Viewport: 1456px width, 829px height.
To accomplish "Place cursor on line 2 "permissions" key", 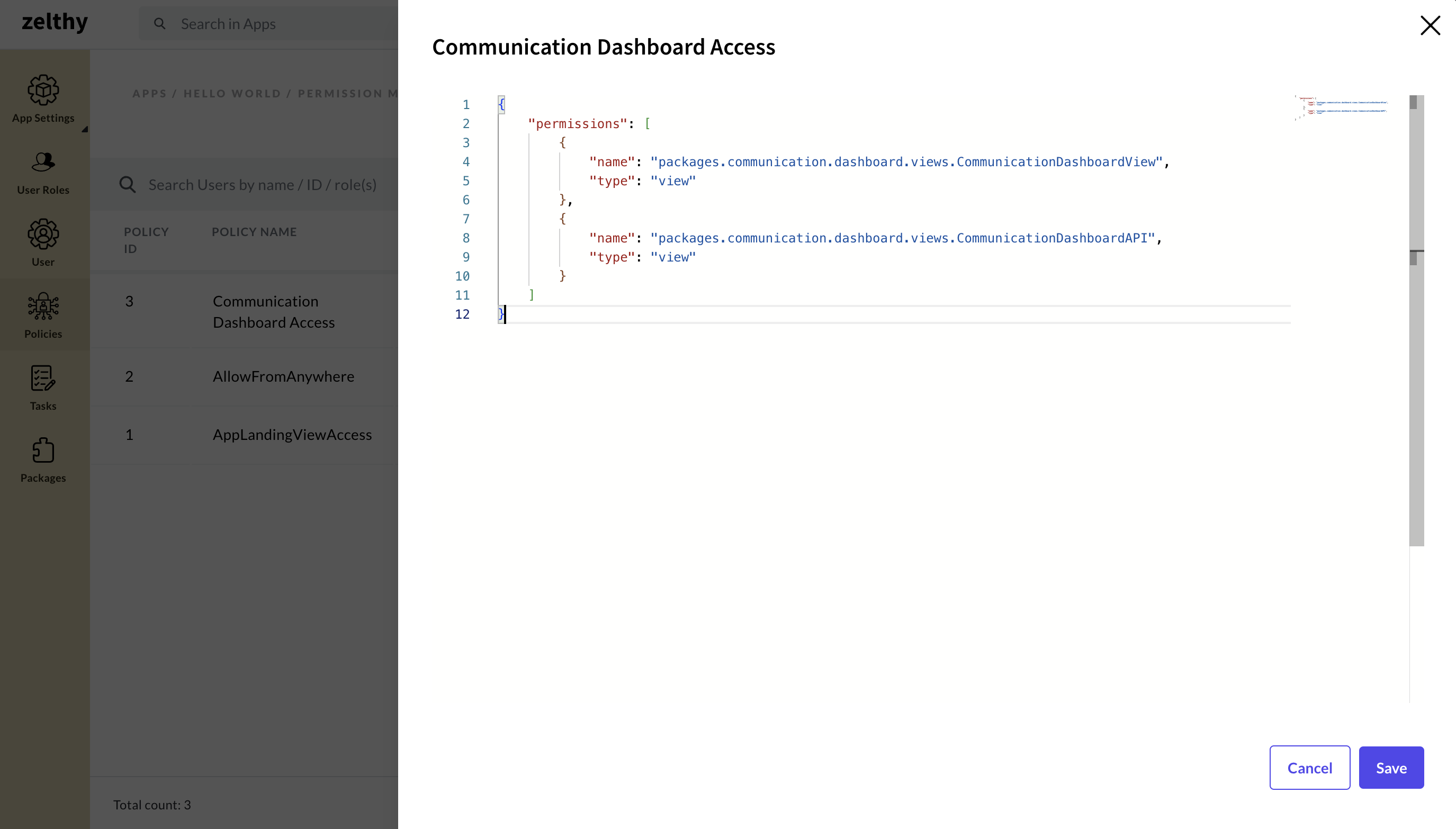I will tap(578, 123).
